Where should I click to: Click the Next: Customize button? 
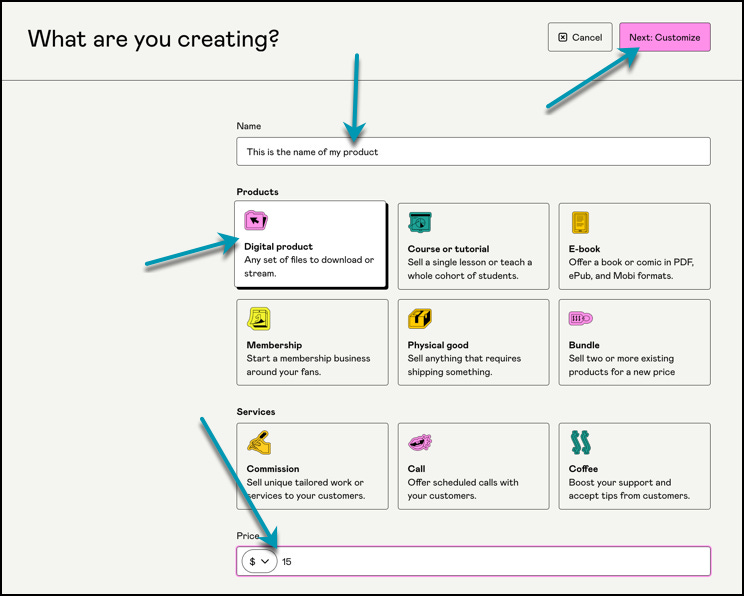664,37
